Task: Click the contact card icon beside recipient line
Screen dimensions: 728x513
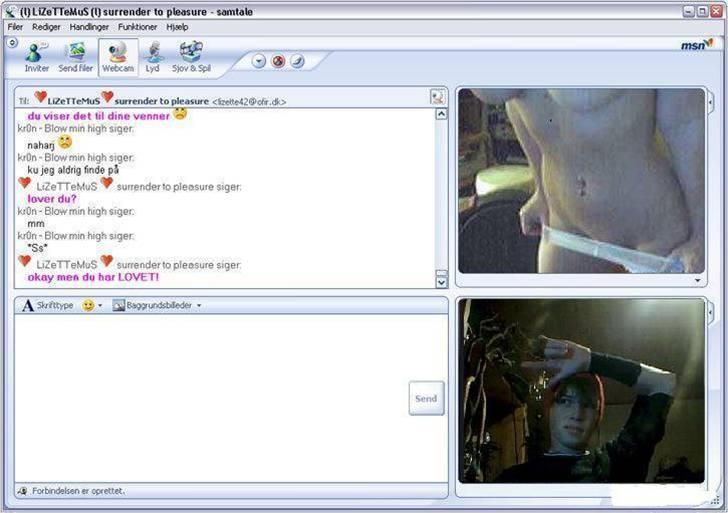Action: (x=437, y=97)
